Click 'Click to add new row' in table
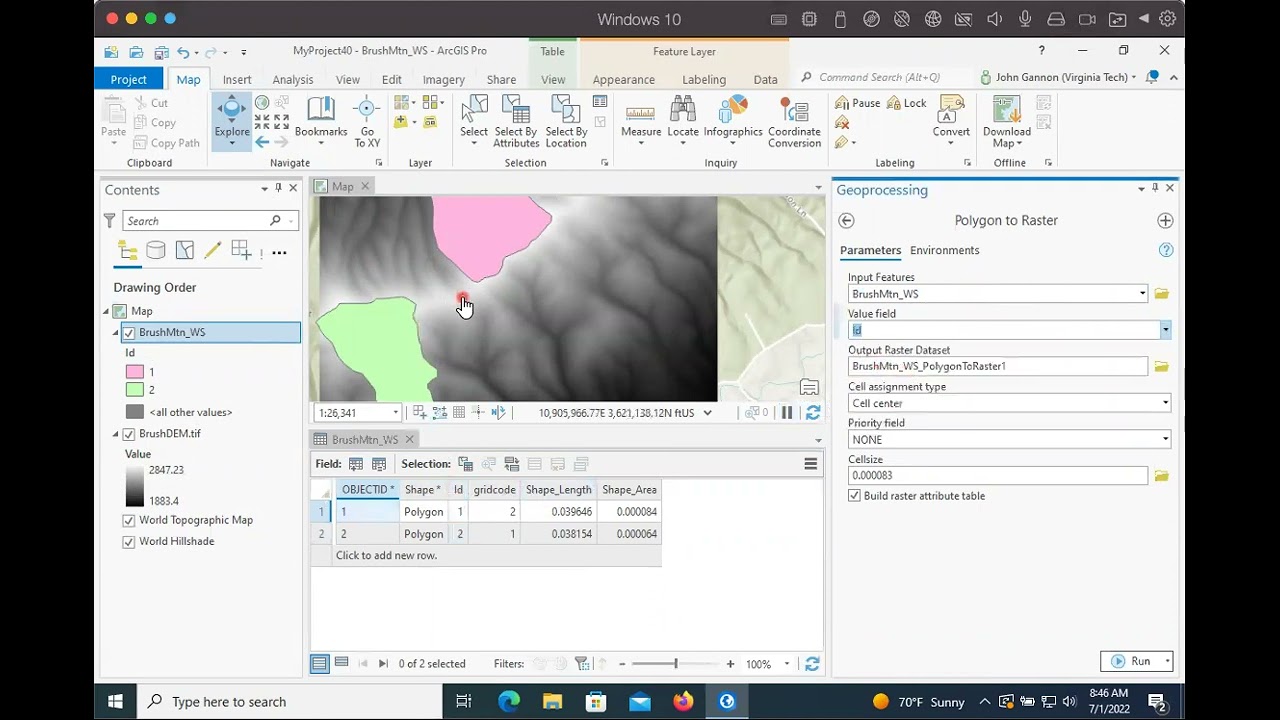The width and height of the screenshot is (1280, 720). [386, 556]
